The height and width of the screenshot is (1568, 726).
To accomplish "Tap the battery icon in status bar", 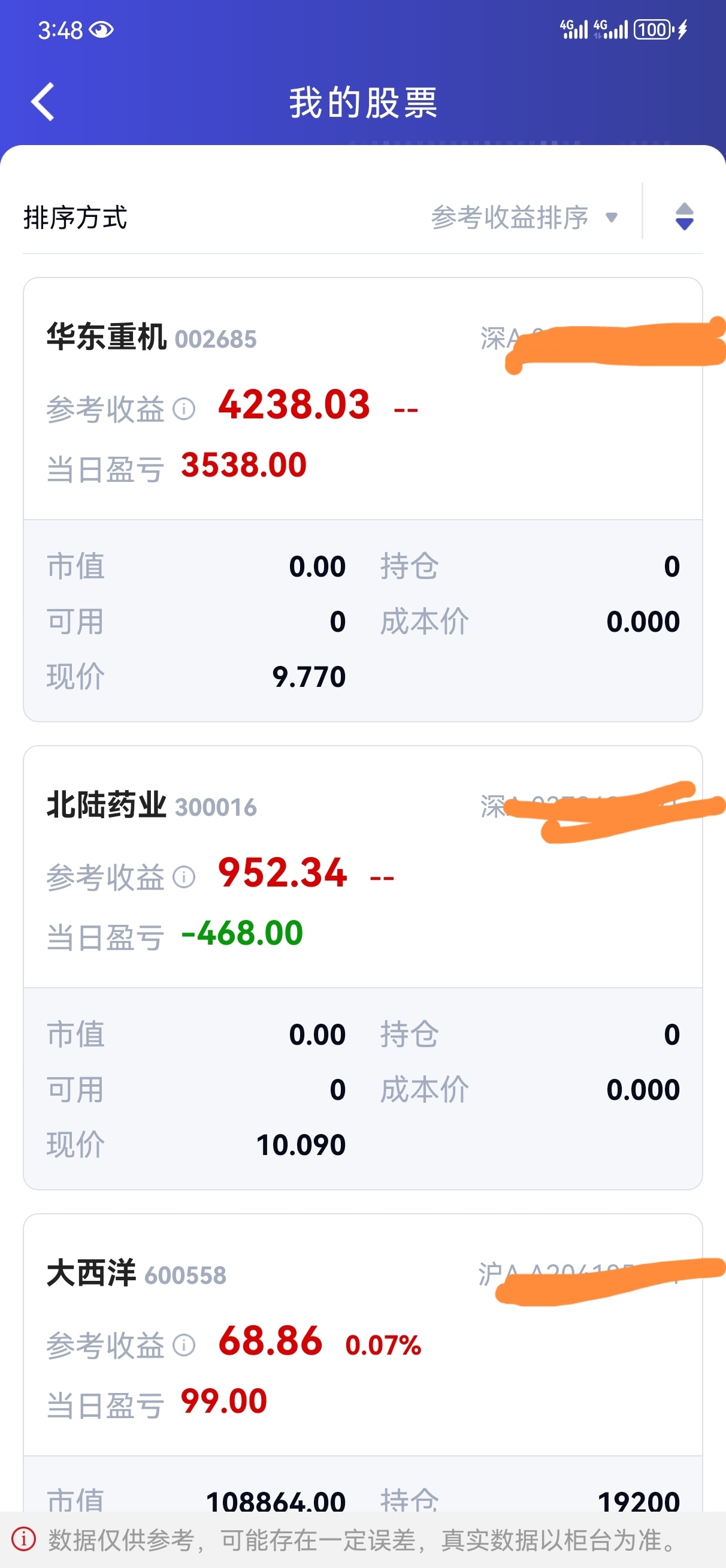I will tap(653, 29).
